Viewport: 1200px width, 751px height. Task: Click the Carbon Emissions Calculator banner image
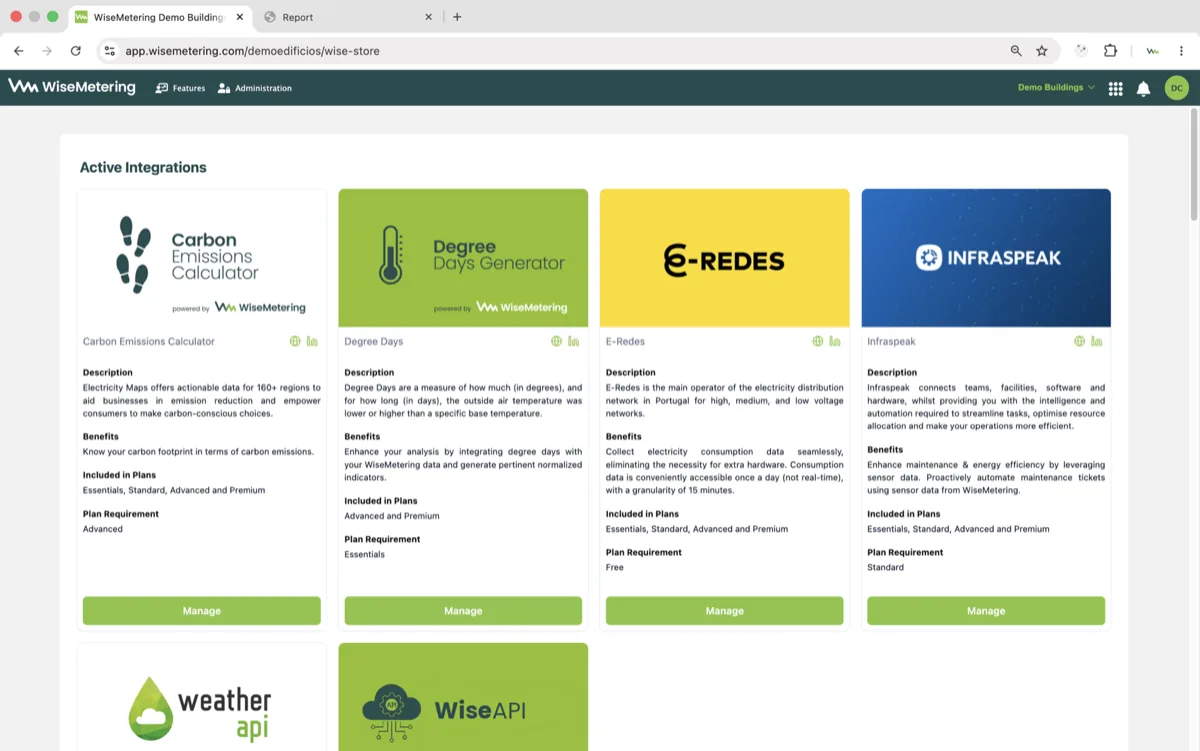tap(202, 258)
